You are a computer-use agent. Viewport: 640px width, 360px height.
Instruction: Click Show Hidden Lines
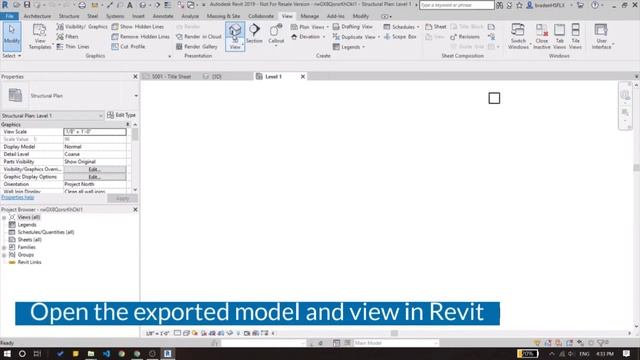click(x=138, y=27)
